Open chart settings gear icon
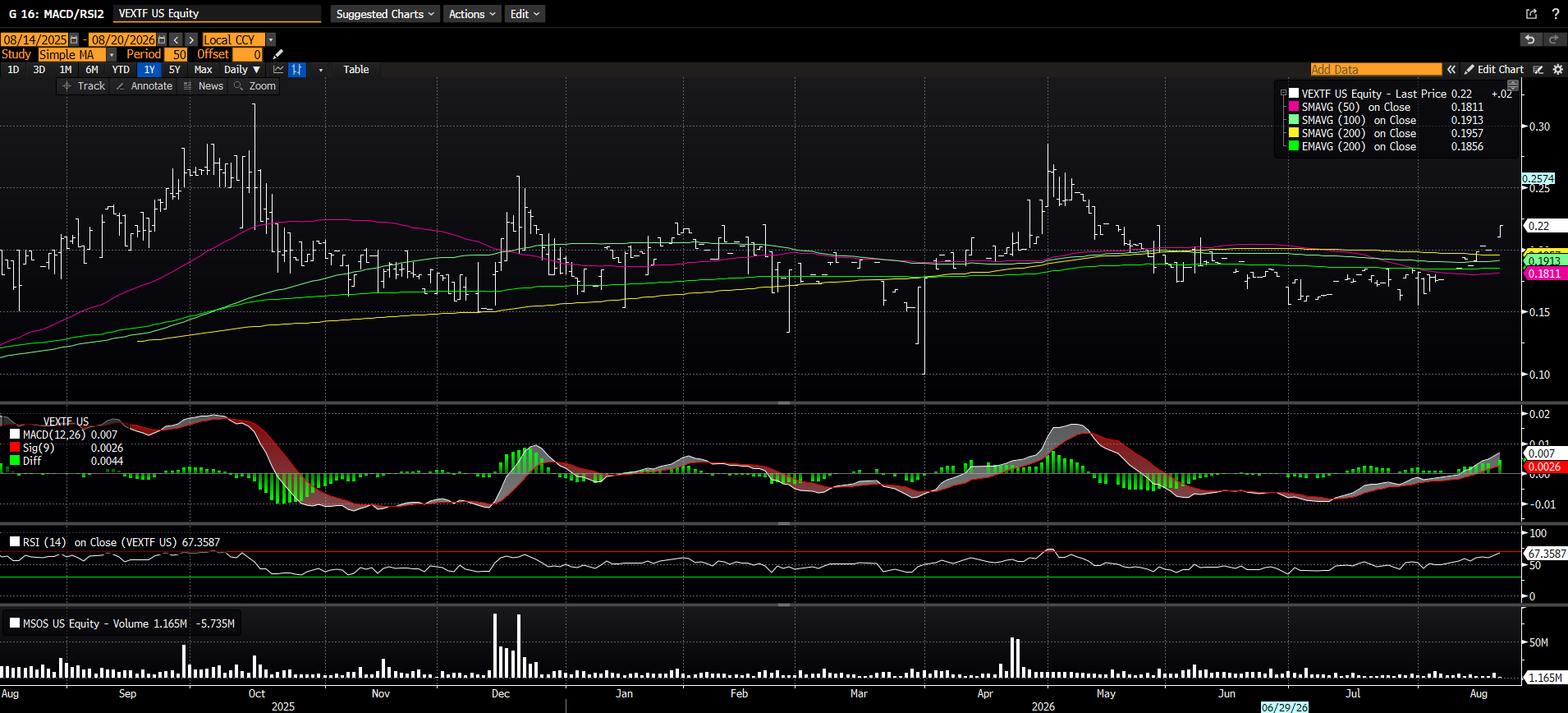This screenshot has width=1568, height=713. (1557, 70)
